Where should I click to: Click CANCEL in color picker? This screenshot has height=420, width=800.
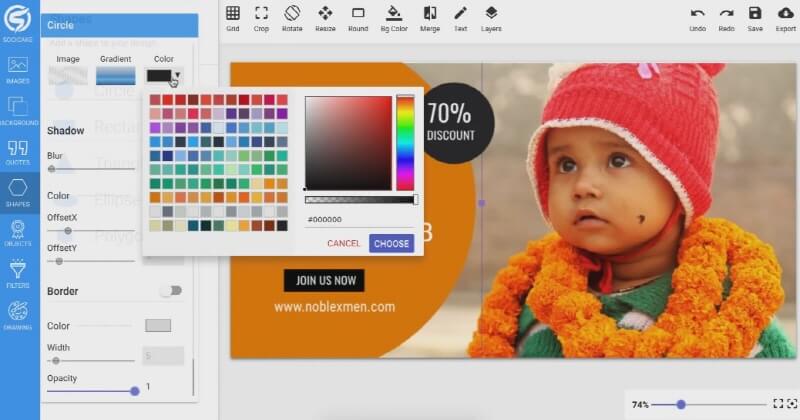click(343, 243)
